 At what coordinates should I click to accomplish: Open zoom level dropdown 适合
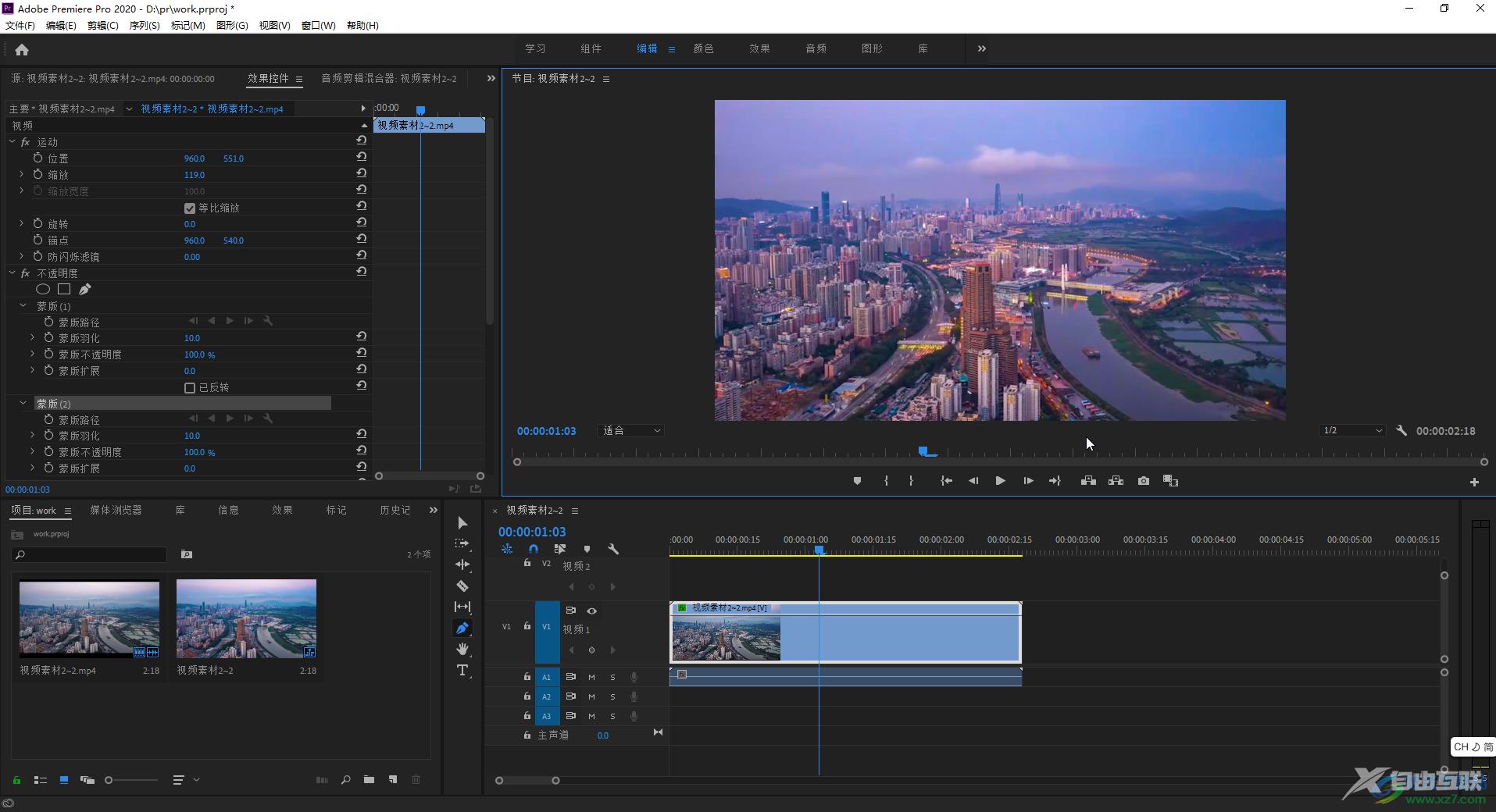(x=631, y=430)
